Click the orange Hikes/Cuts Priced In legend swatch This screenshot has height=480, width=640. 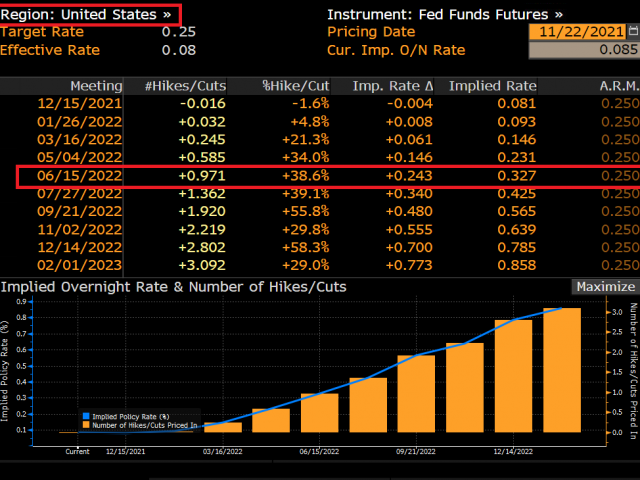[x=86, y=425]
